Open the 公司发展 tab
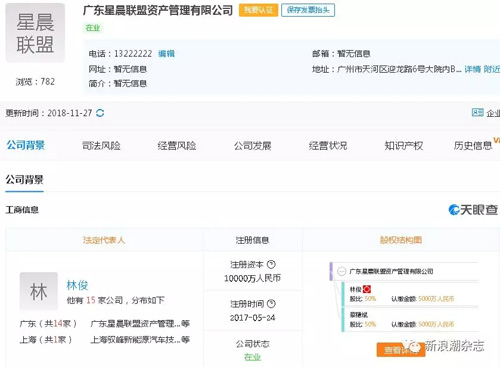Image resolution: width=500 pixels, height=367 pixels. tap(252, 146)
